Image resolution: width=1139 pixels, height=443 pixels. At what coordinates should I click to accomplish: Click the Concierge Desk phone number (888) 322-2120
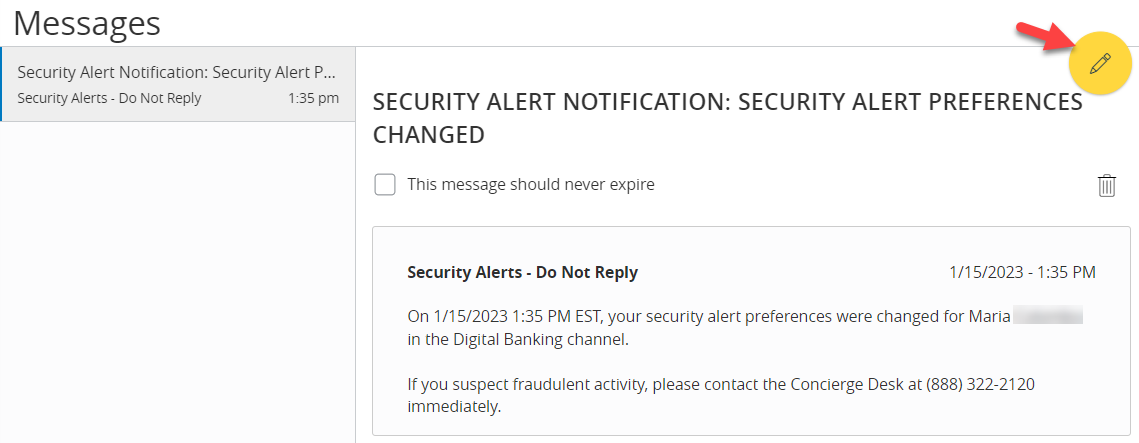[x=980, y=385]
